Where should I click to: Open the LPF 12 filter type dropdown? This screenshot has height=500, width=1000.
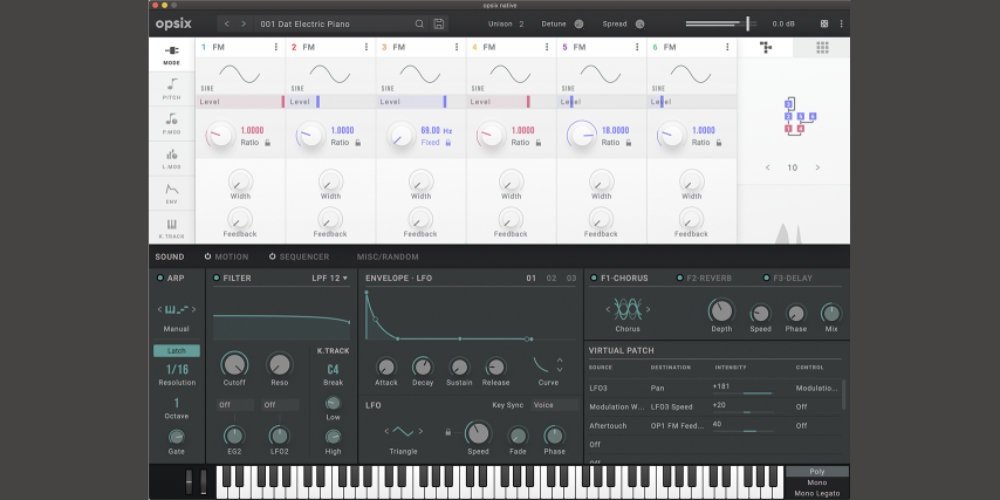click(330, 278)
